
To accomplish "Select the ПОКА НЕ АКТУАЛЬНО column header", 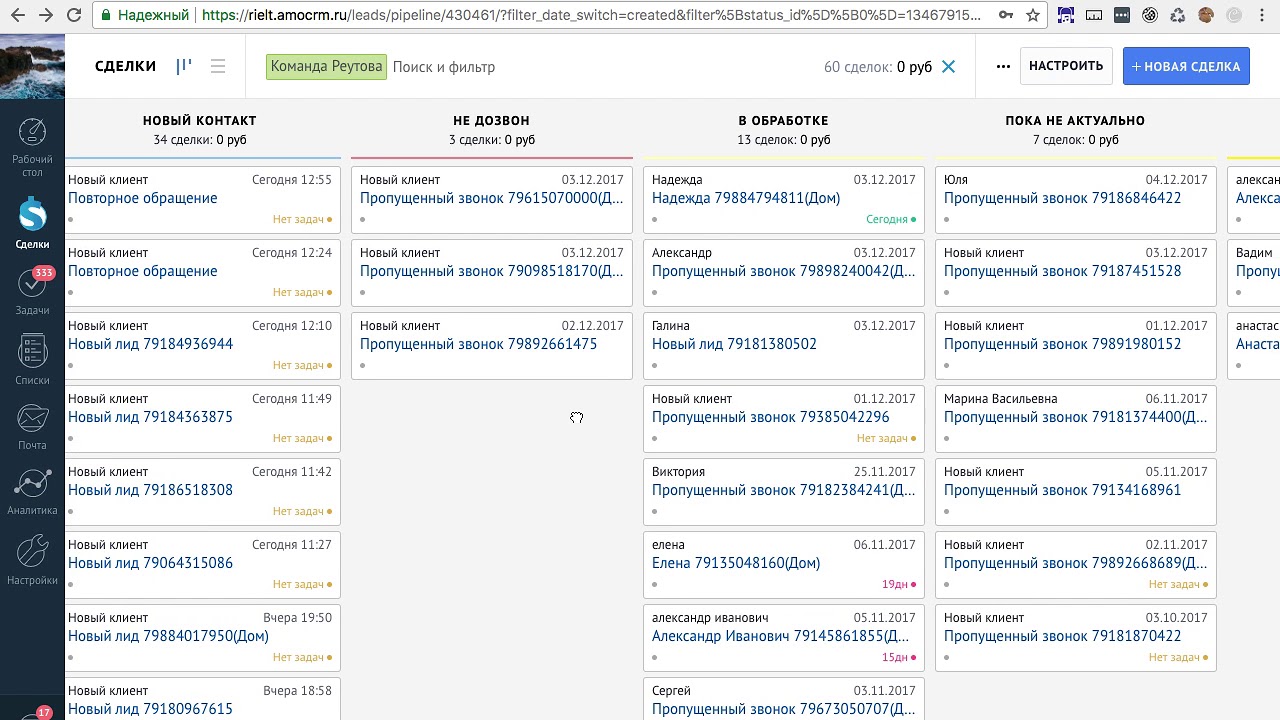I will click(x=1075, y=120).
